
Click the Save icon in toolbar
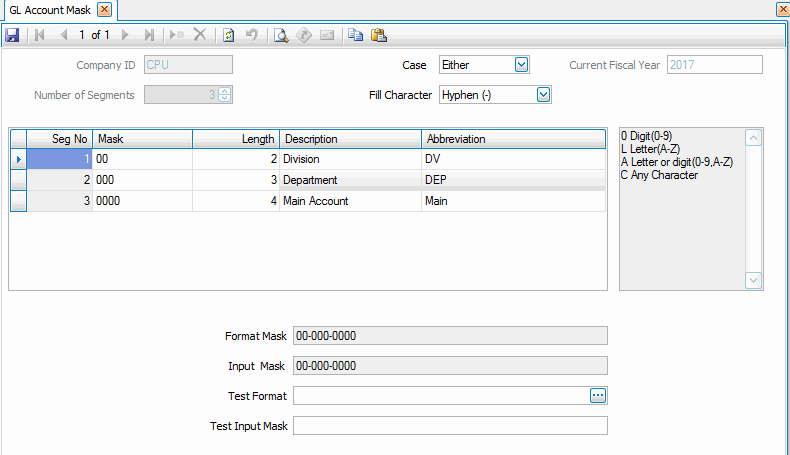pyautogui.click(x=12, y=35)
